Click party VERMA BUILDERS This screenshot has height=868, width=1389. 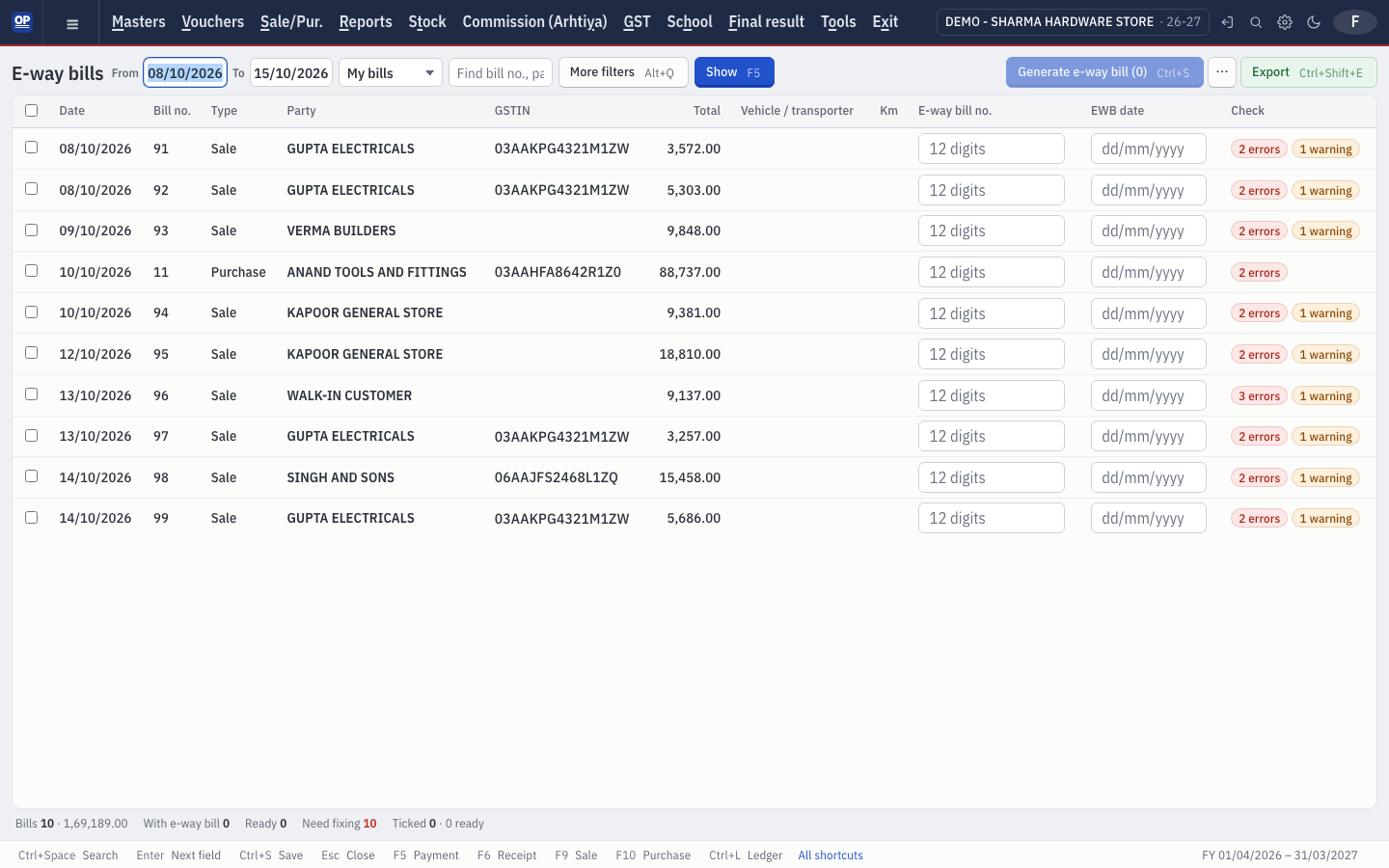(341, 231)
